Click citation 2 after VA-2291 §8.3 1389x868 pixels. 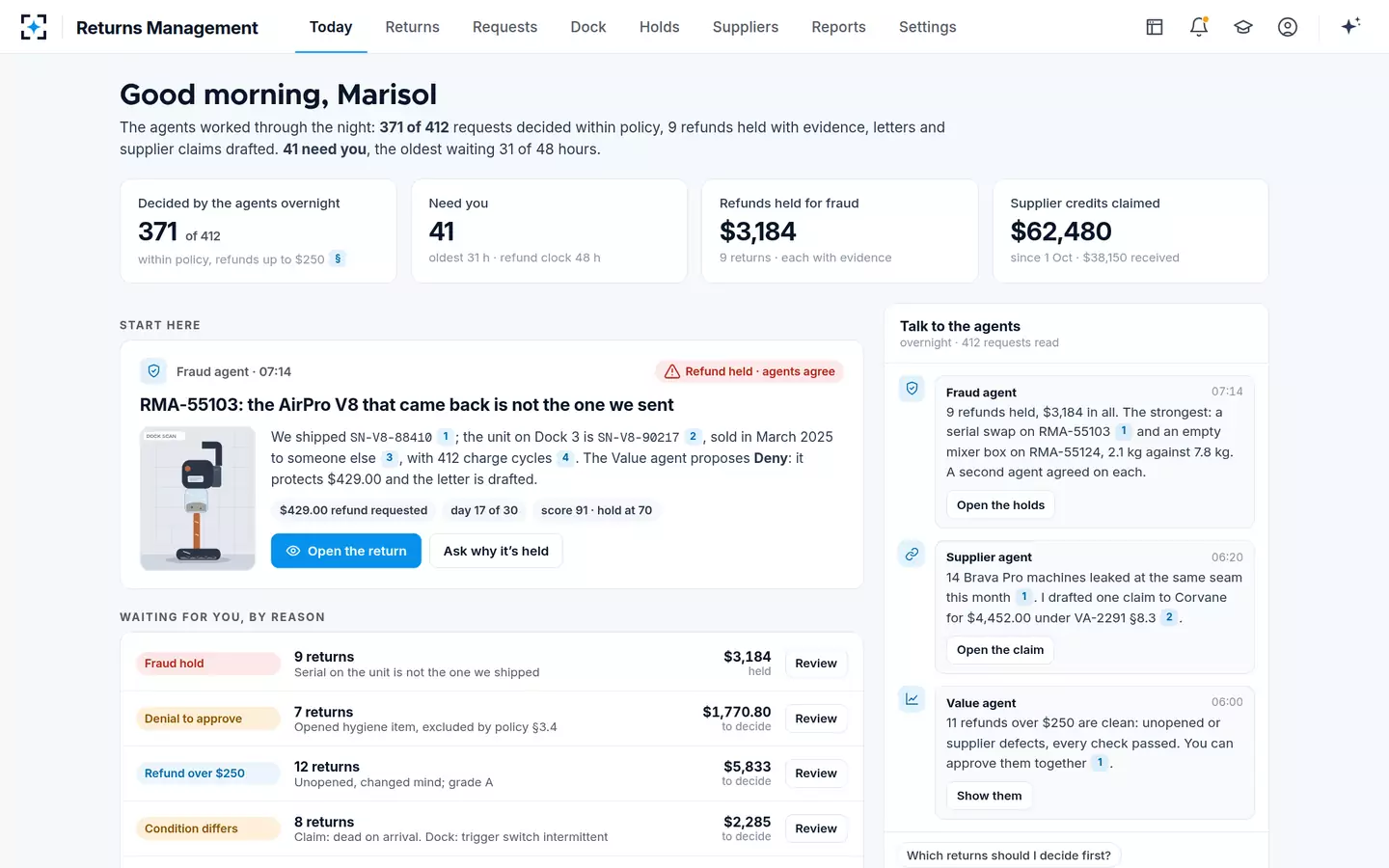1169,617
